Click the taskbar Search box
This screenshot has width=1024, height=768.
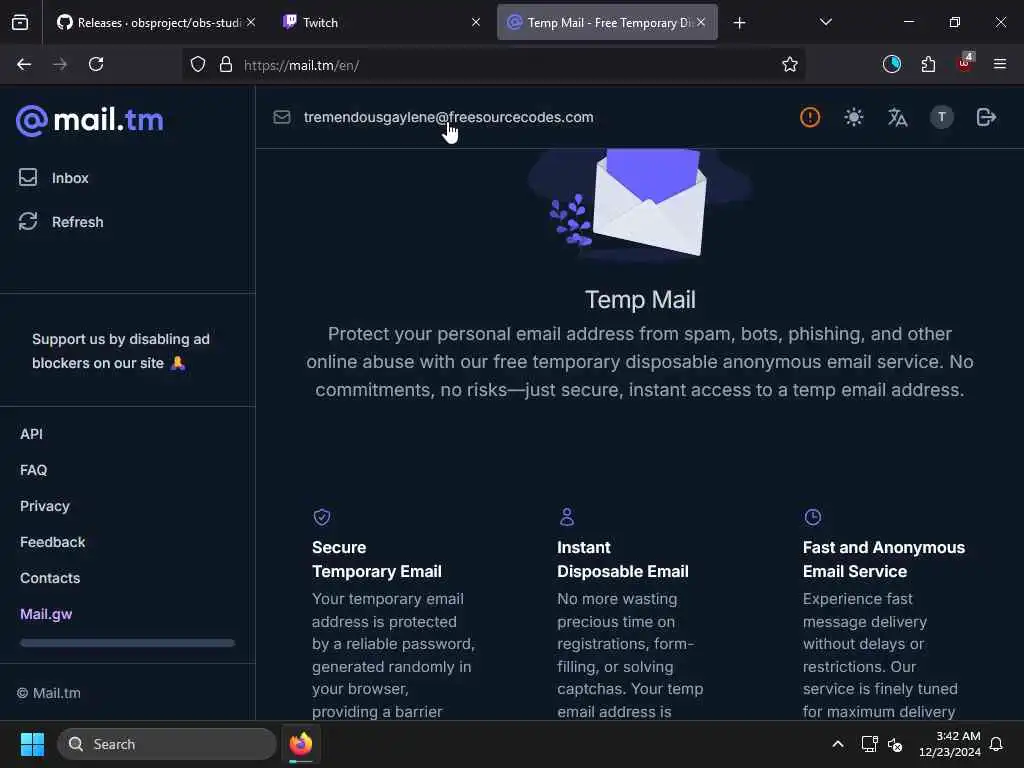(x=167, y=744)
